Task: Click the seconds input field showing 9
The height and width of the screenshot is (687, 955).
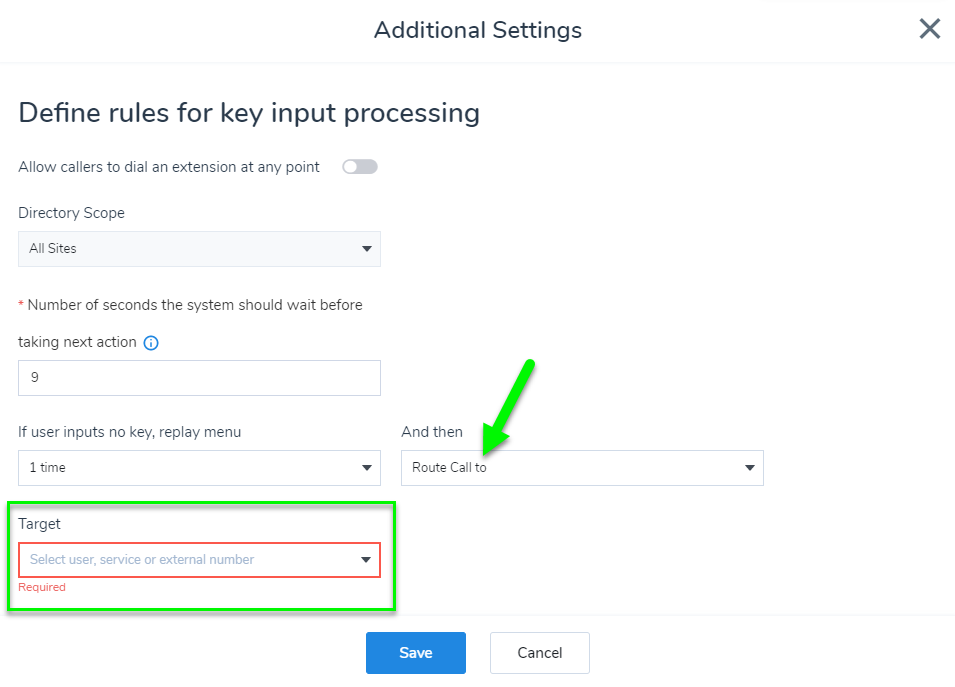Action: pyautogui.click(x=199, y=378)
